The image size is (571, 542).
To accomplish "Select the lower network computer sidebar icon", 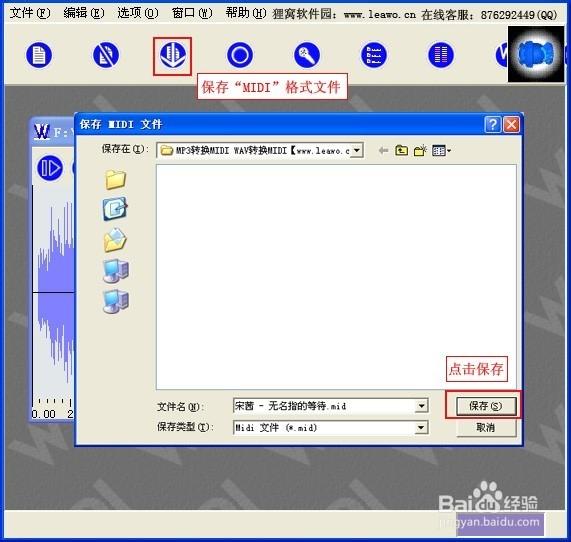I will (116, 301).
